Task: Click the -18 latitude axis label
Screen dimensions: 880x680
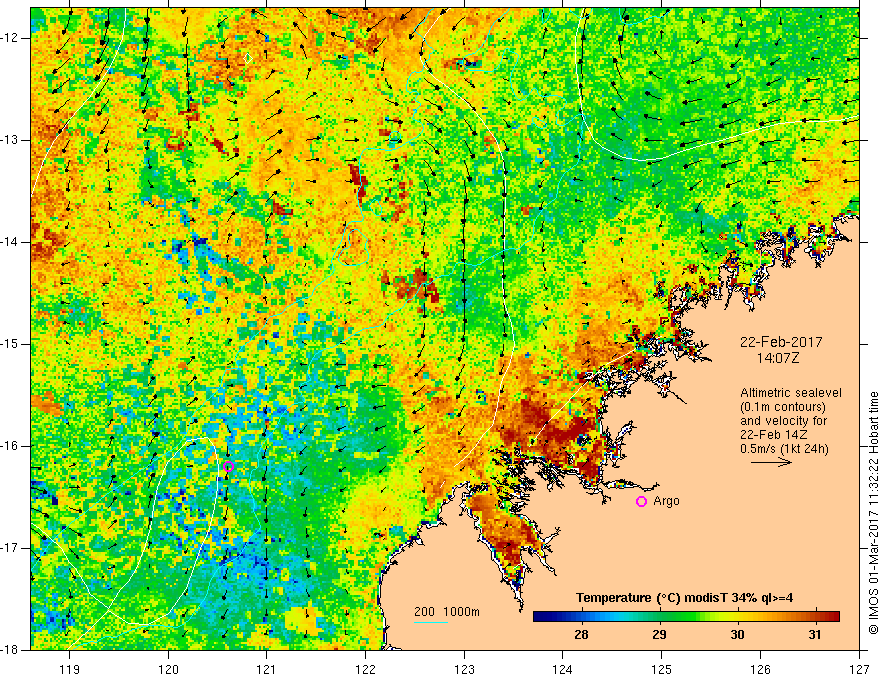Action: [11, 650]
